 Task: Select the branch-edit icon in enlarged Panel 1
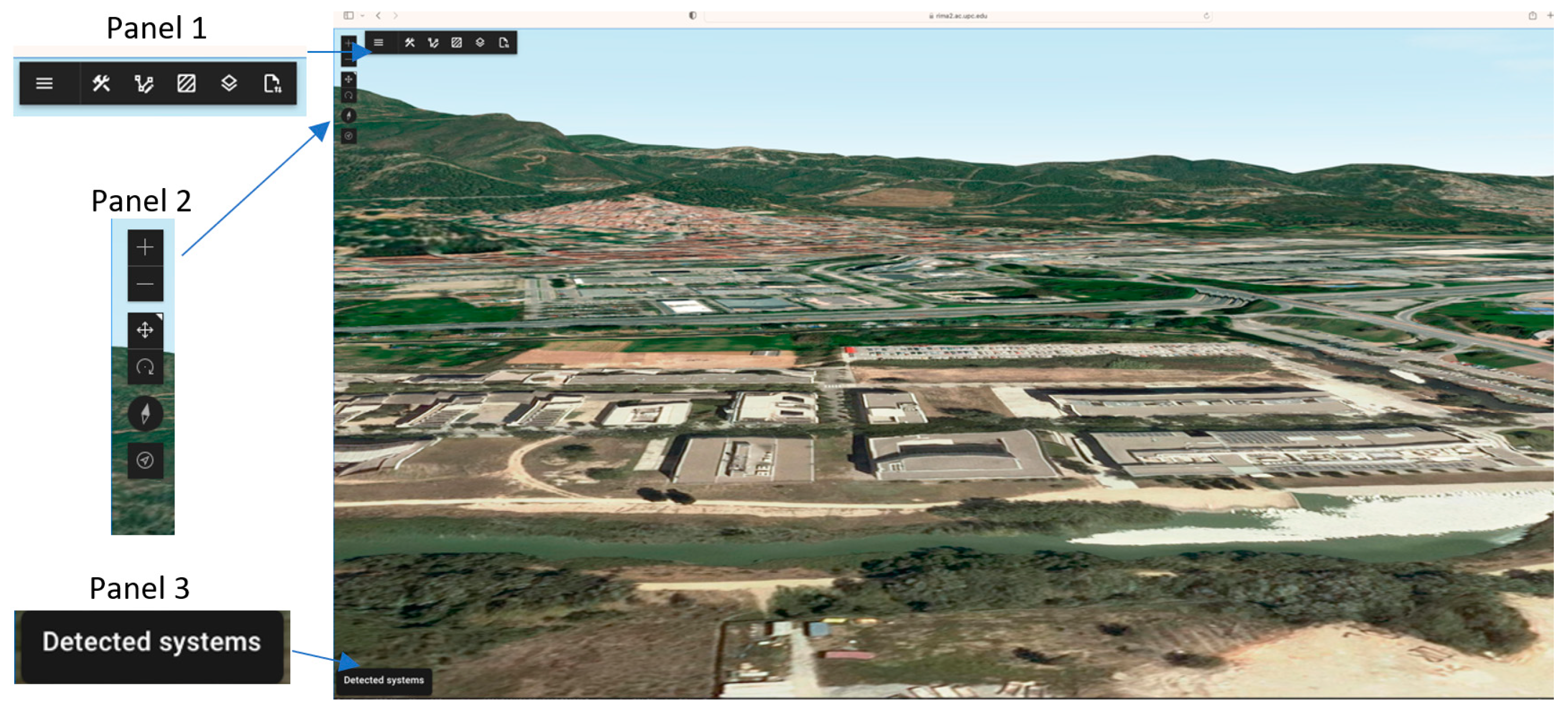pos(144,83)
